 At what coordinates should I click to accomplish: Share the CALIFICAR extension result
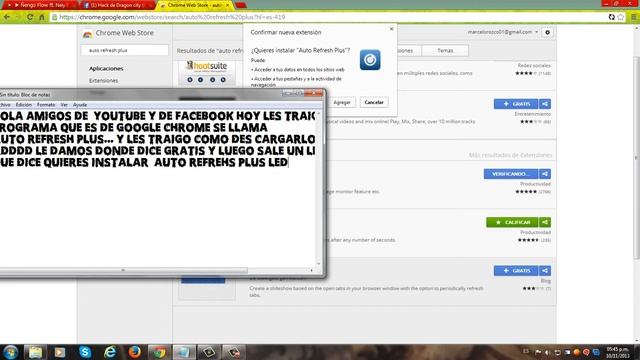pos(545,222)
